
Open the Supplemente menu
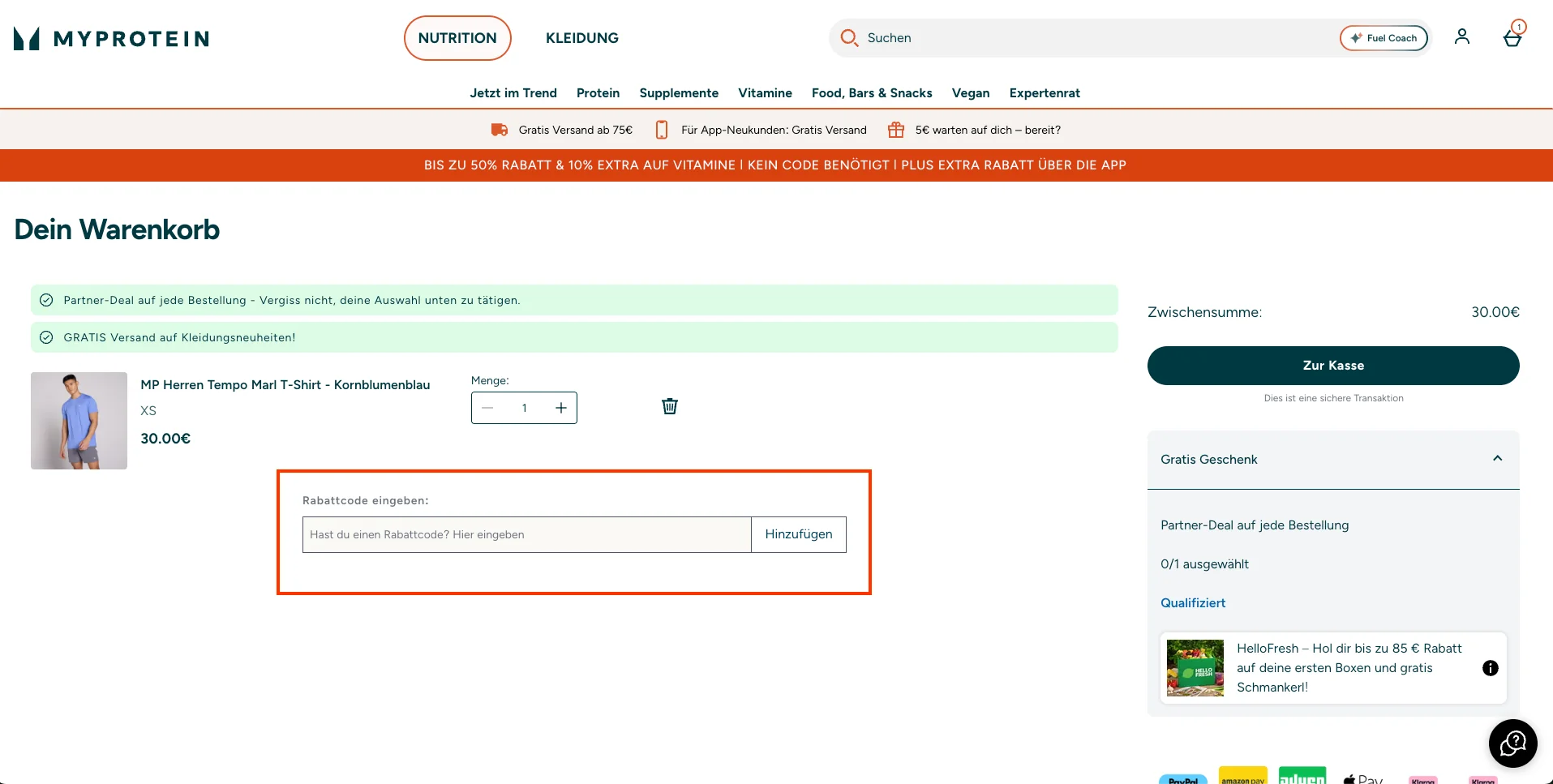(679, 93)
